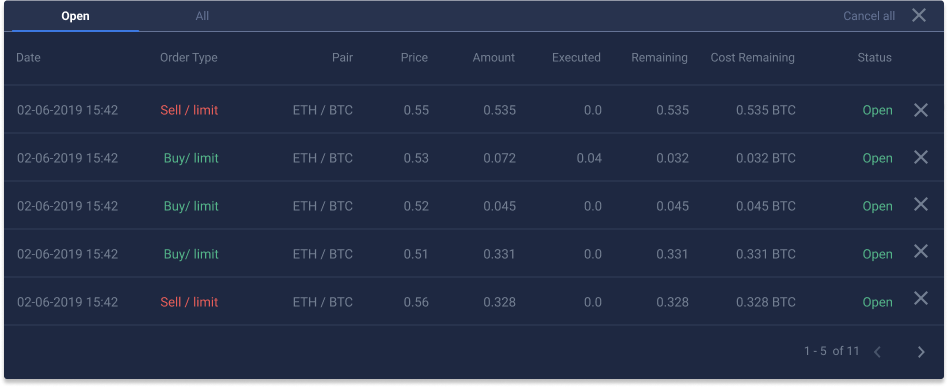Sort by the Order Type column header
The width and height of the screenshot is (948, 387).
click(189, 58)
